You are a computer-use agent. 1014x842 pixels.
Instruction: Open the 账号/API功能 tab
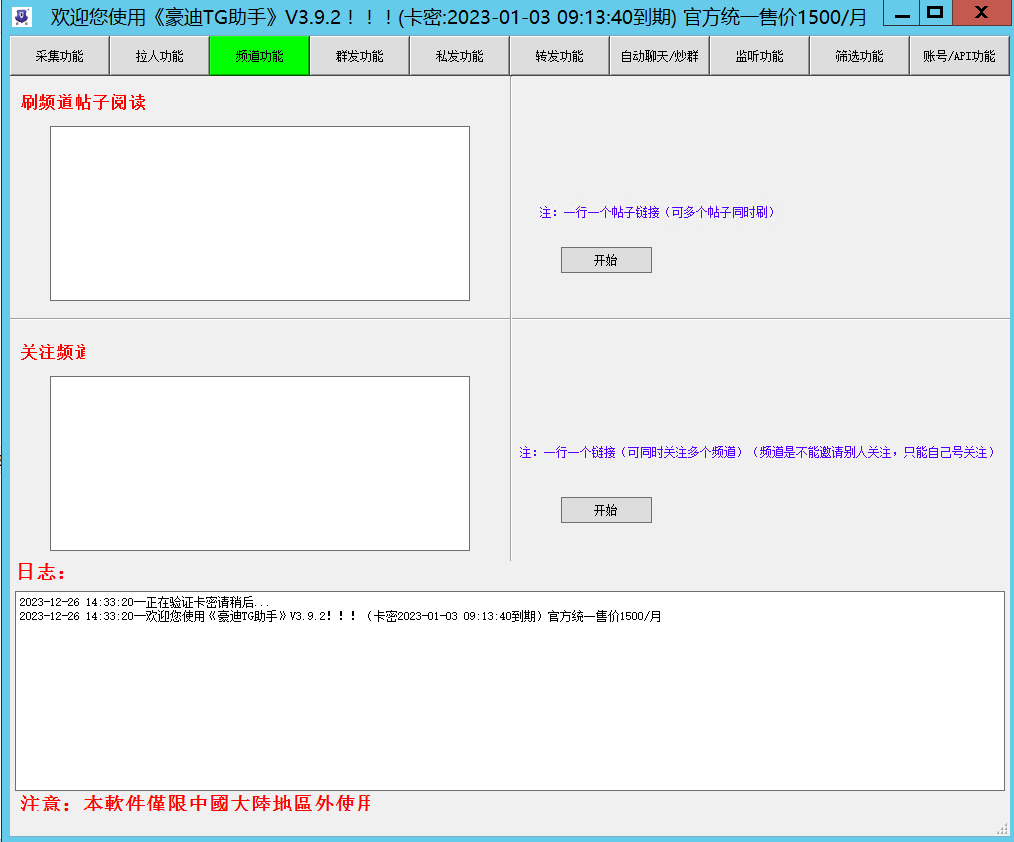pos(959,56)
